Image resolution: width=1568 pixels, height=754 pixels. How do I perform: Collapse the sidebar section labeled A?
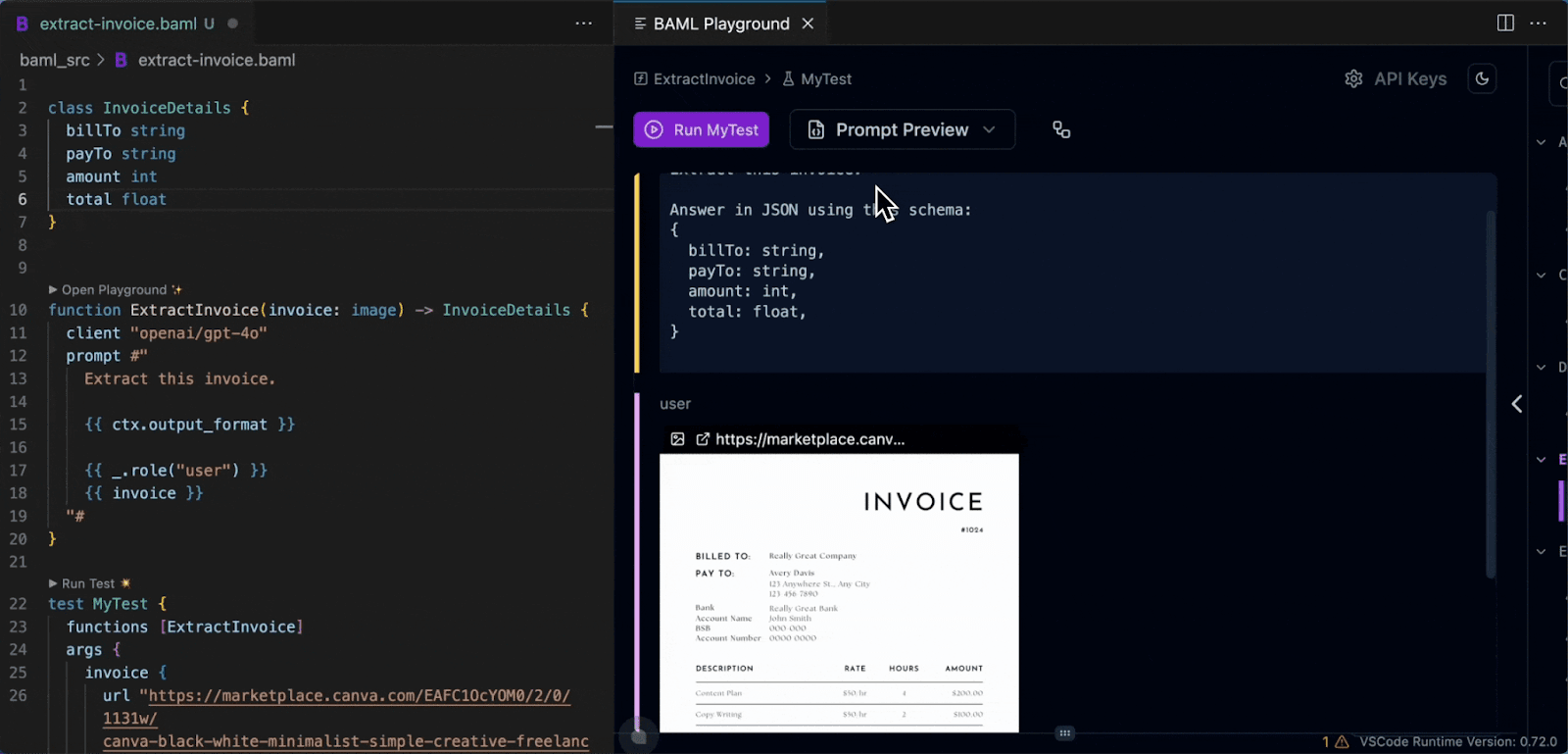point(1542,142)
